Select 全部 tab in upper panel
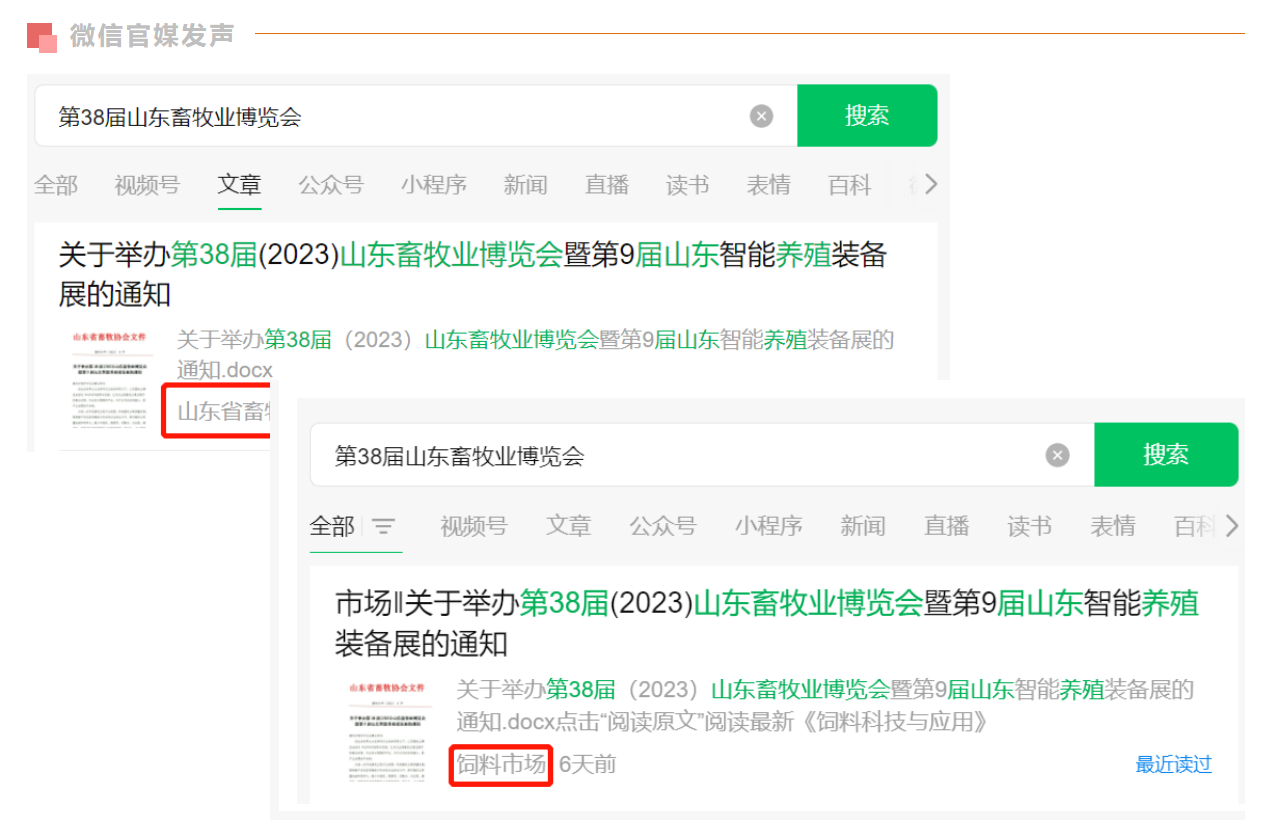1277x837 pixels. pos(56,185)
